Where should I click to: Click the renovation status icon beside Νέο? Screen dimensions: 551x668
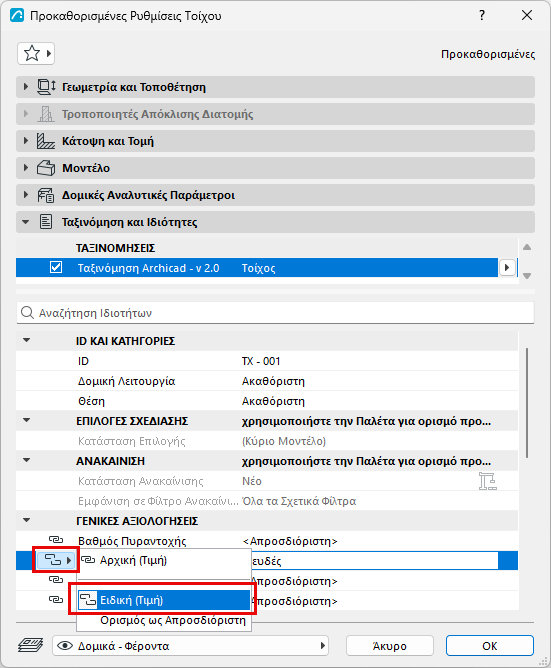pos(488,481)
